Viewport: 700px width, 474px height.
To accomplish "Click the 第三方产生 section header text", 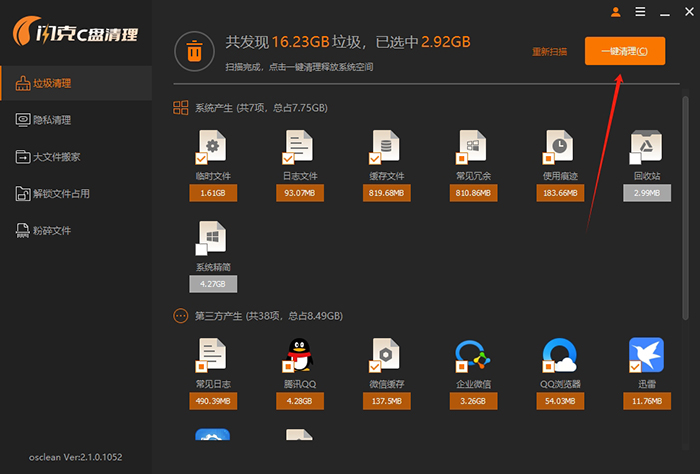I will (x=269, y=316).
